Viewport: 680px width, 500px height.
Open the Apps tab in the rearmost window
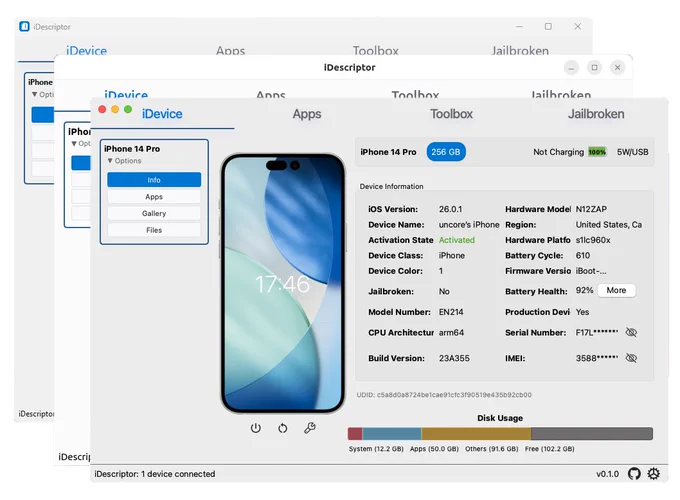coord(230,50)
